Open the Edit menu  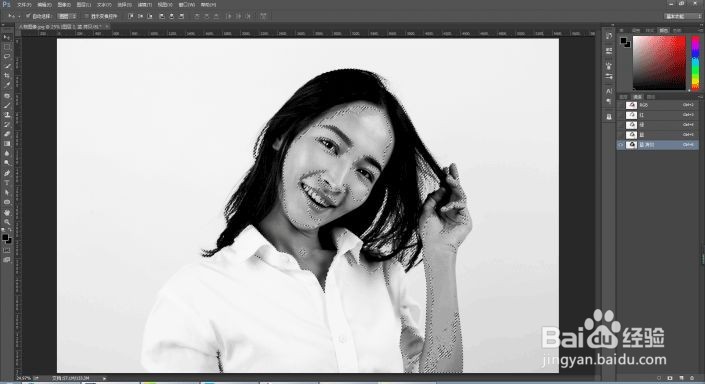point(44,4)
